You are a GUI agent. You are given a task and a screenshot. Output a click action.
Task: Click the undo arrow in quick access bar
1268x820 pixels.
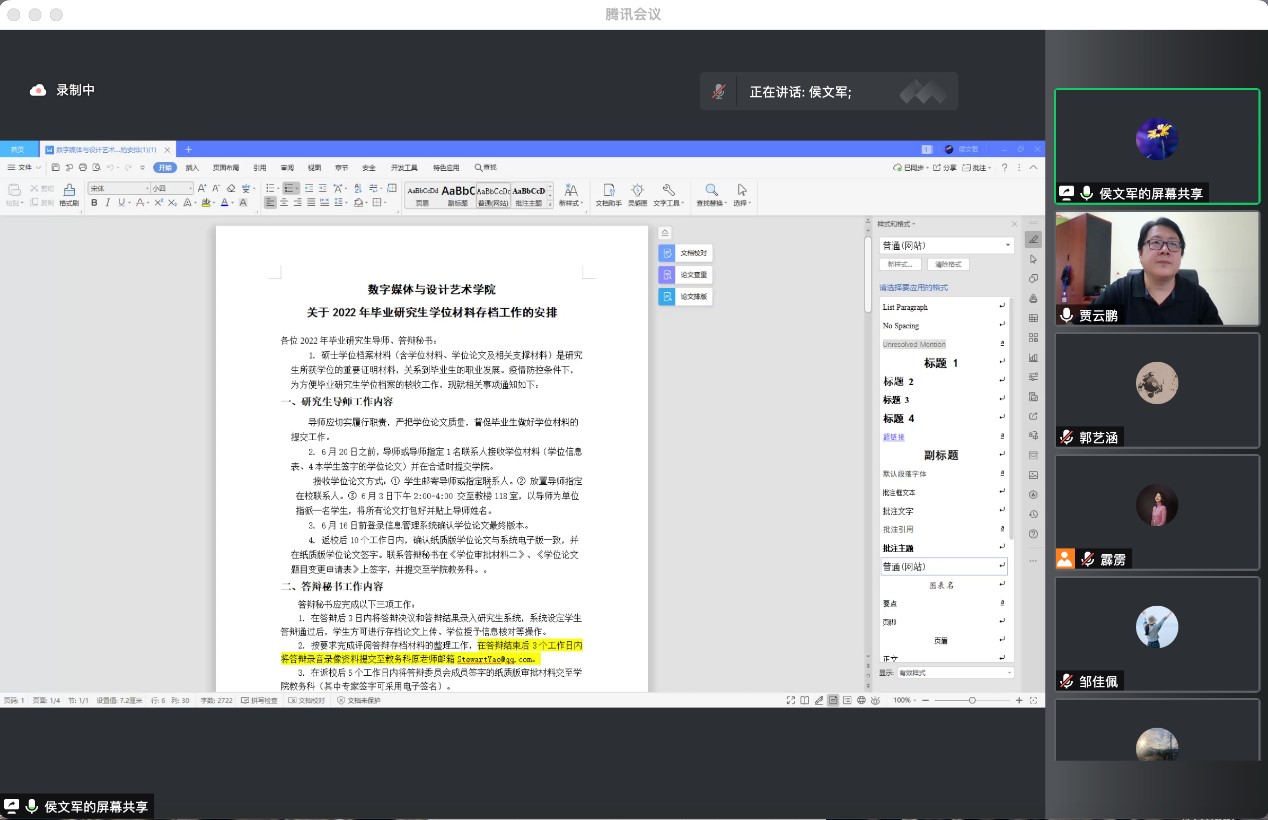(x=110, y=167)
